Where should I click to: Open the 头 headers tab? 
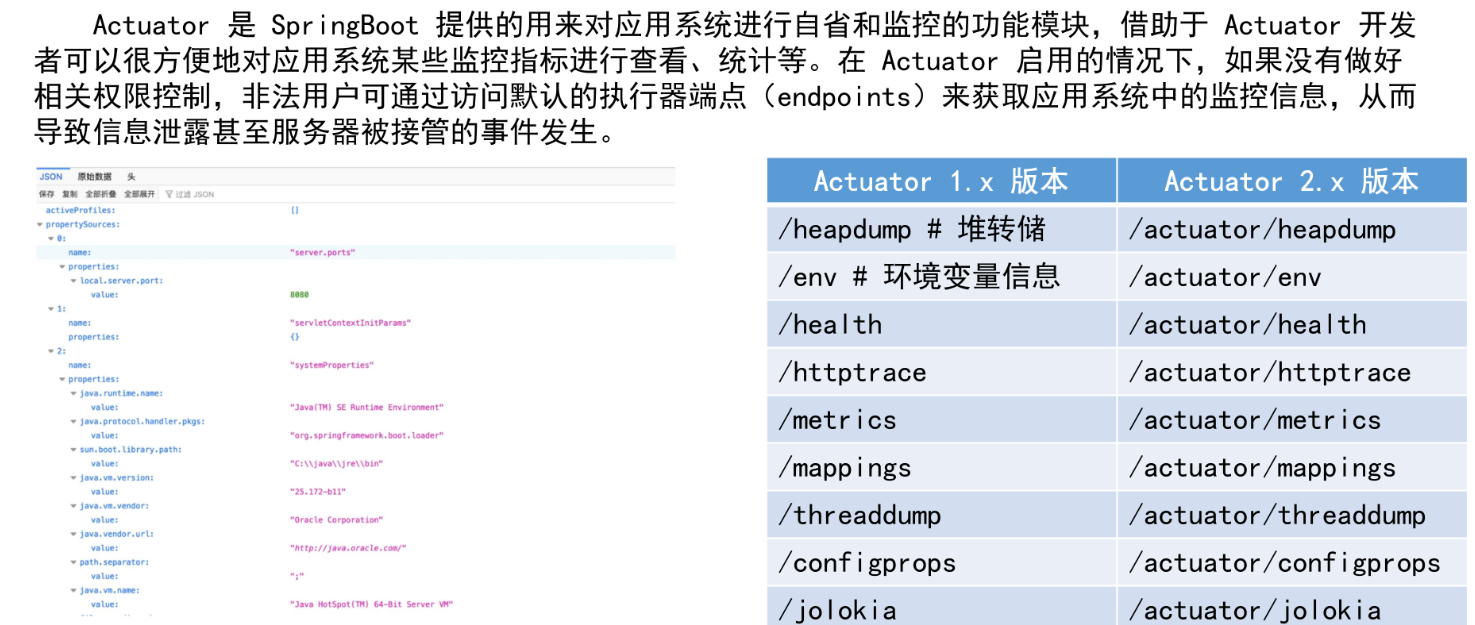131,177
